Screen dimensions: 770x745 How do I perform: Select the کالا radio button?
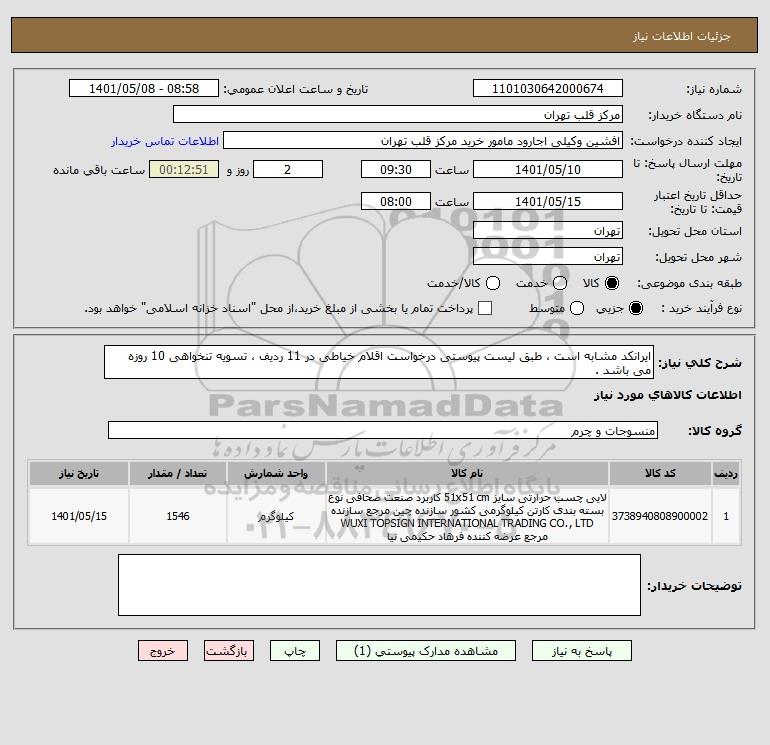tap(612, 283)
